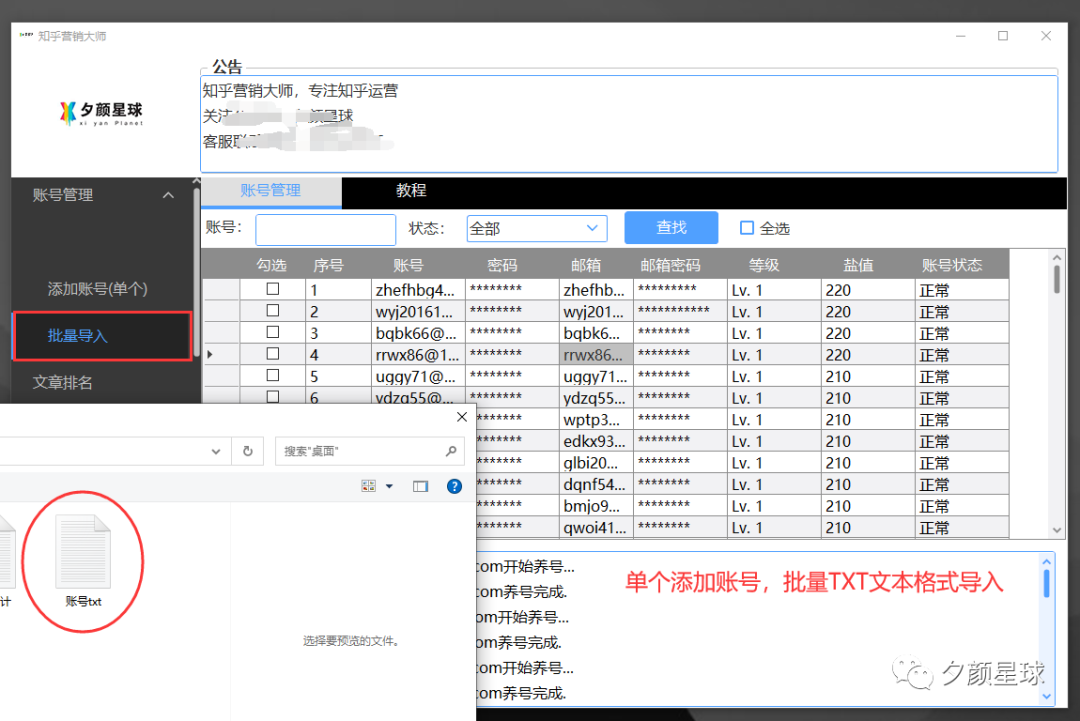
Task: Click the 账号状态 column header
Action: click(x=952, y=265)
